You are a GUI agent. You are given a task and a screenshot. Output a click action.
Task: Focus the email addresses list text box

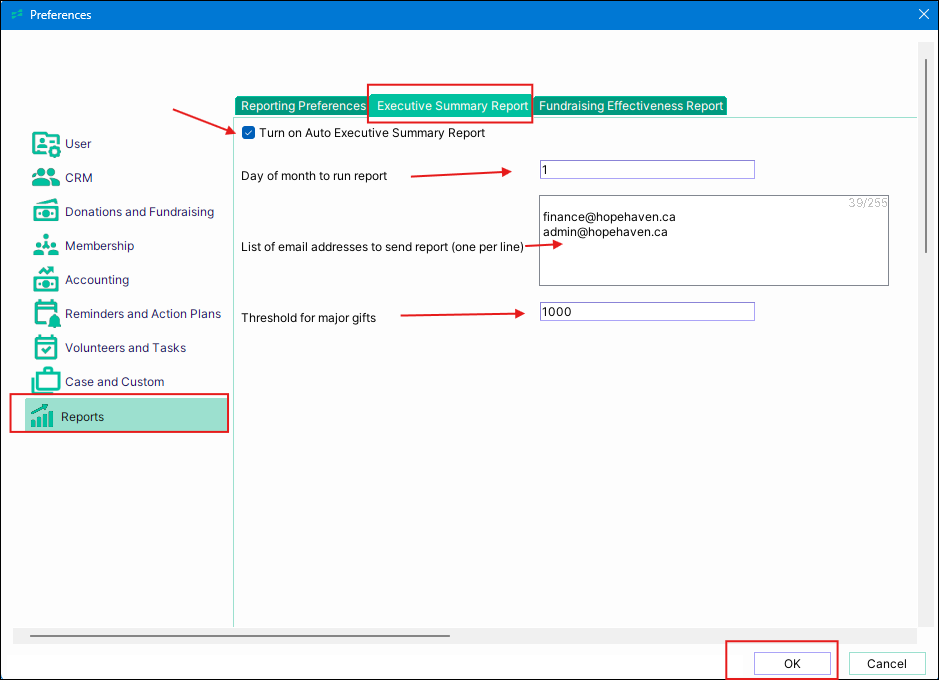click(x=713, y=241)
